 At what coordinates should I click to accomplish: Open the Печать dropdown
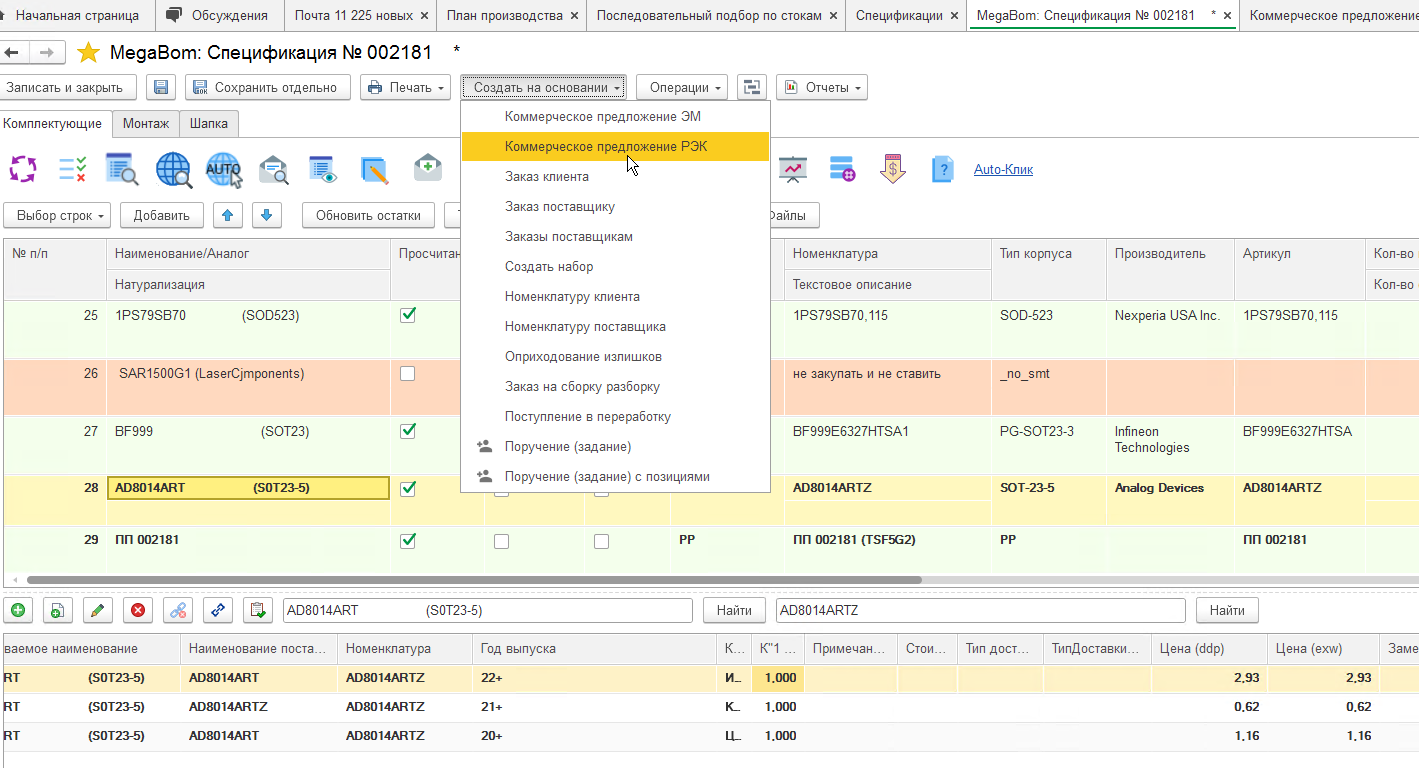click(x=405, y=88)
